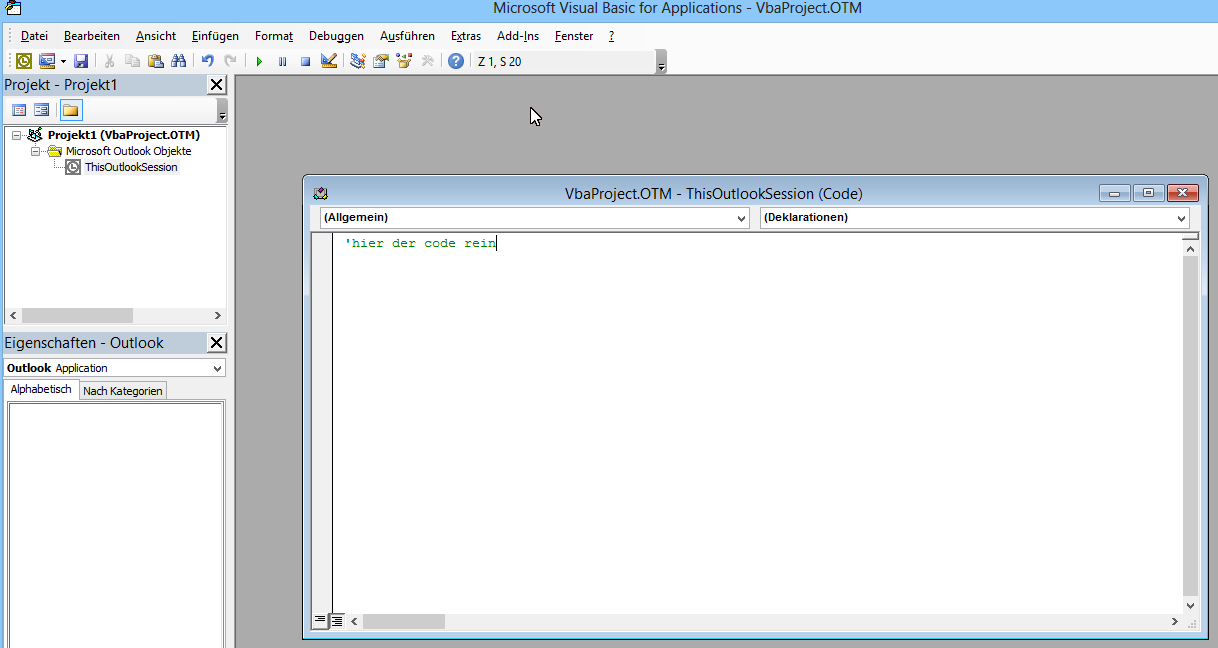1218x648 pixels.
Task: Open the Properties Window toolbar icon
Action: (380, 61)
